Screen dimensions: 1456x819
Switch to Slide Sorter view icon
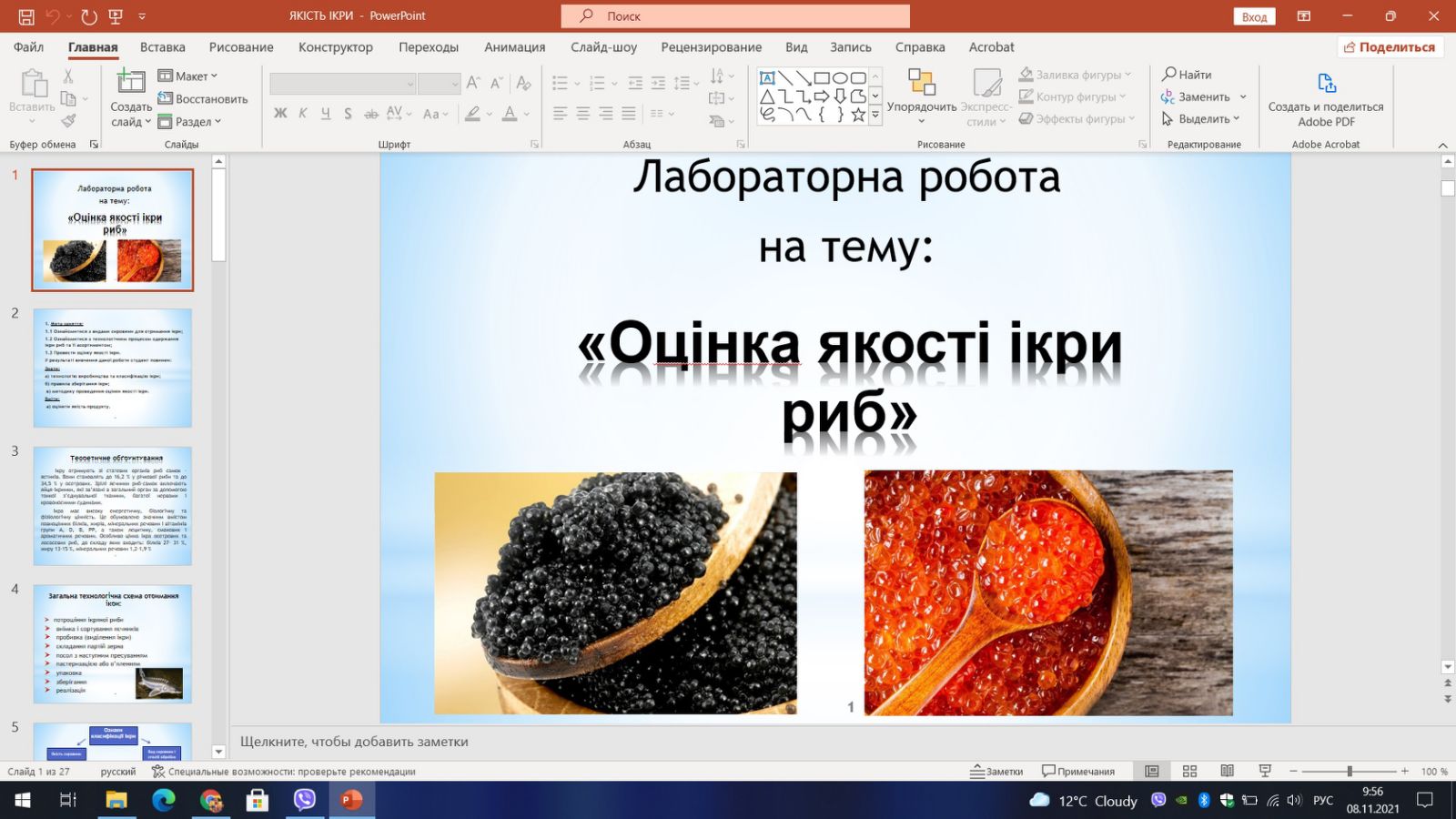(x=1189, y=772)
